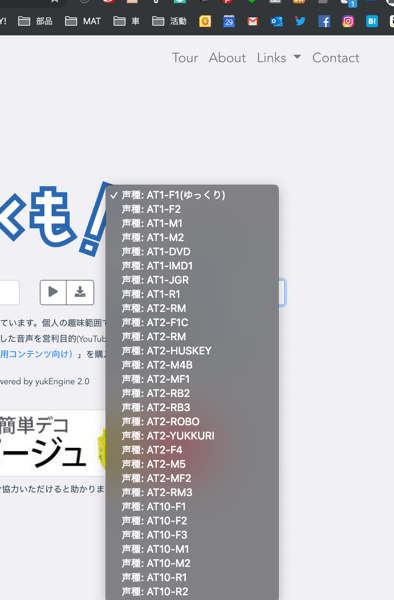The image size is (394, 600).
Task: Select voice AT1-F1(ゆっくり)
Action: (x=192, y=195)
